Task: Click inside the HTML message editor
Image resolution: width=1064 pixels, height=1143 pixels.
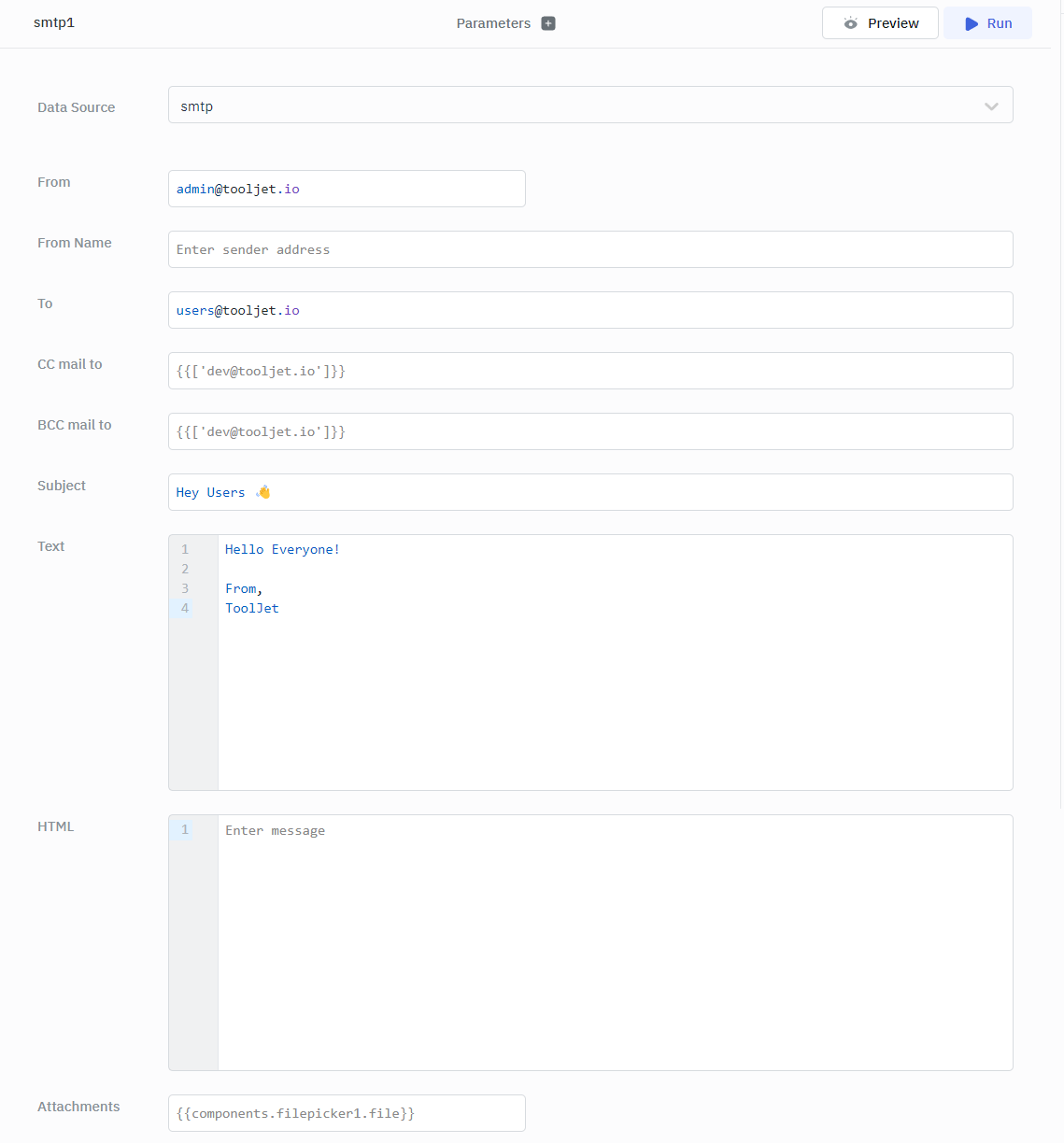Action: point(615,943)
